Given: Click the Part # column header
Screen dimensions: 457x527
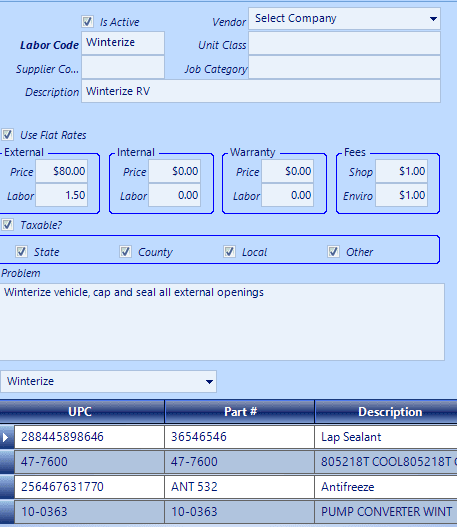Looking at the screenshot, I should tap(240, 412).
